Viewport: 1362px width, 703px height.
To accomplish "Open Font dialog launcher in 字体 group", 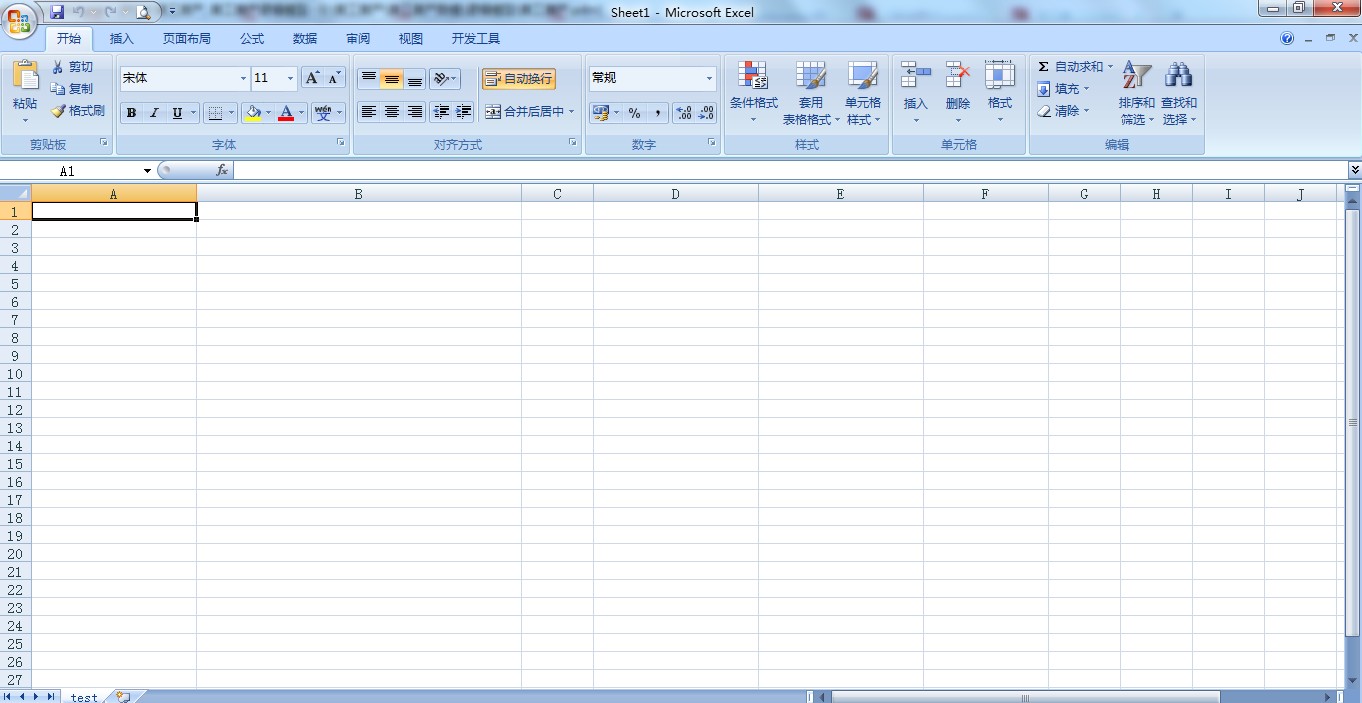I will click(341, 143).
